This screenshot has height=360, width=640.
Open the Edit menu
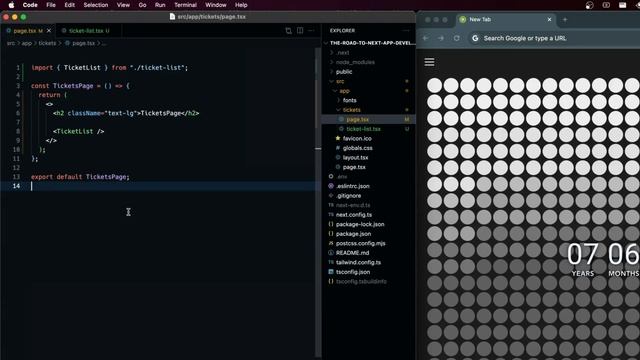tap(69, 5)
